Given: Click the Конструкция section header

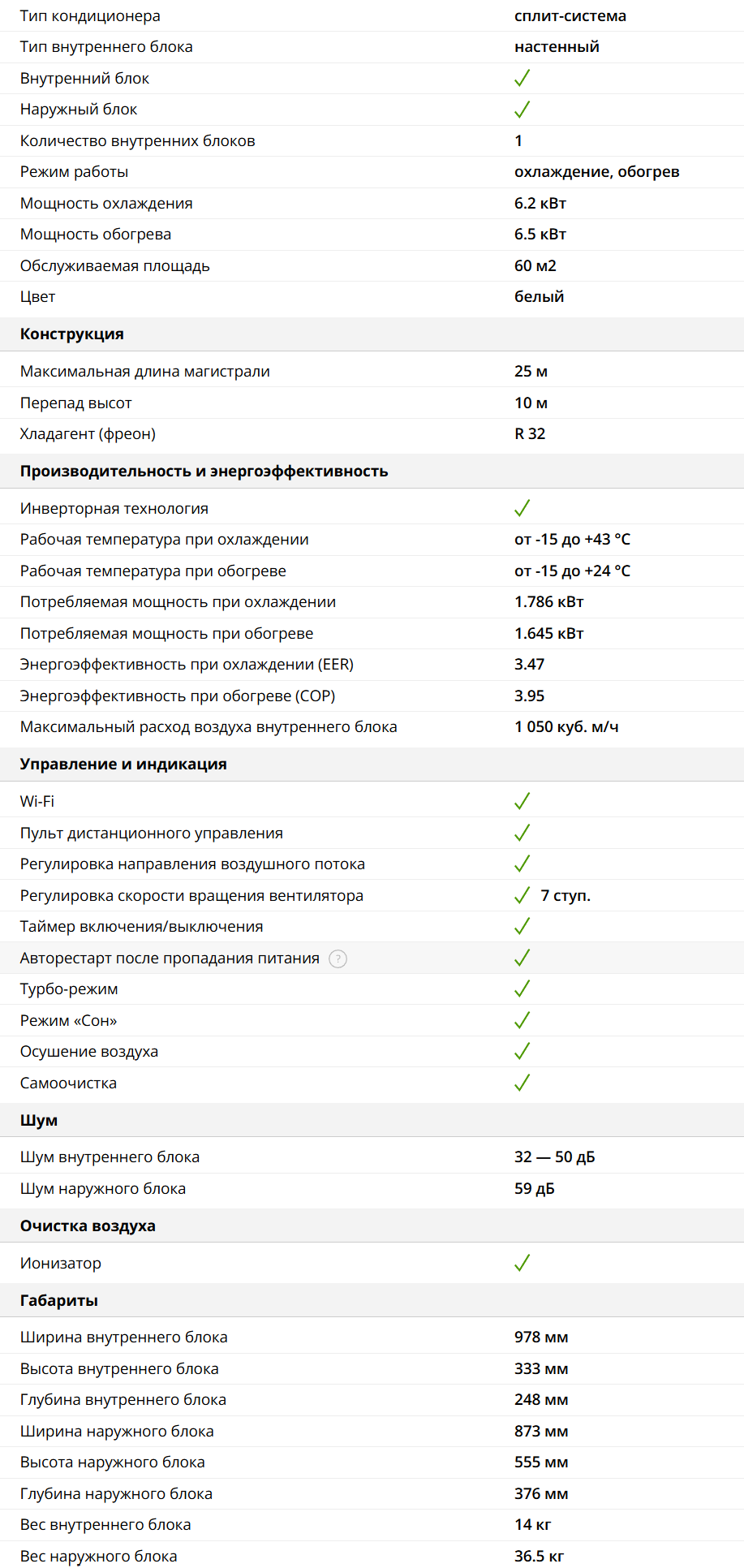Looking at the screenshot, I should click(x=72, y=334).
